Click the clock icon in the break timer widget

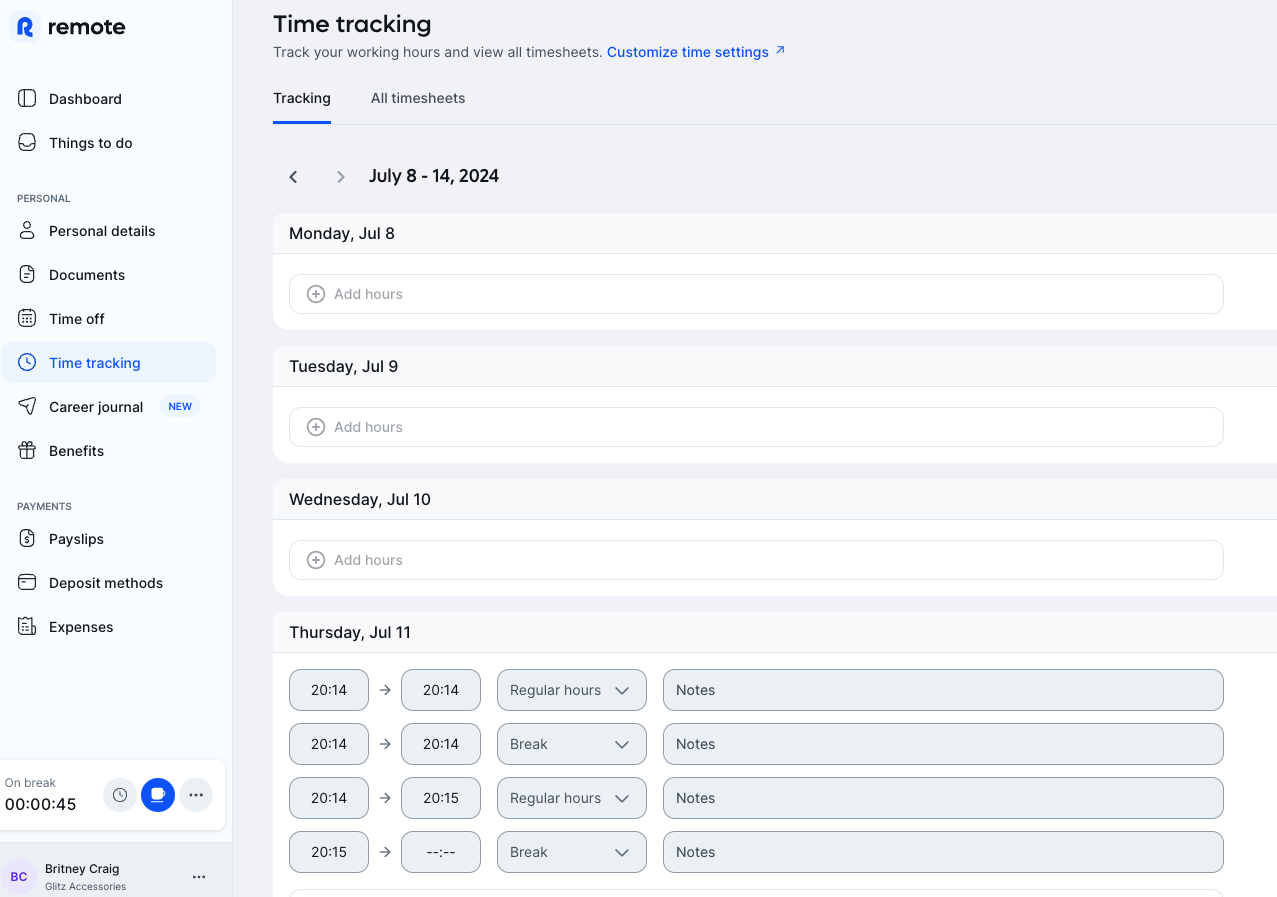tap(120, 795)
